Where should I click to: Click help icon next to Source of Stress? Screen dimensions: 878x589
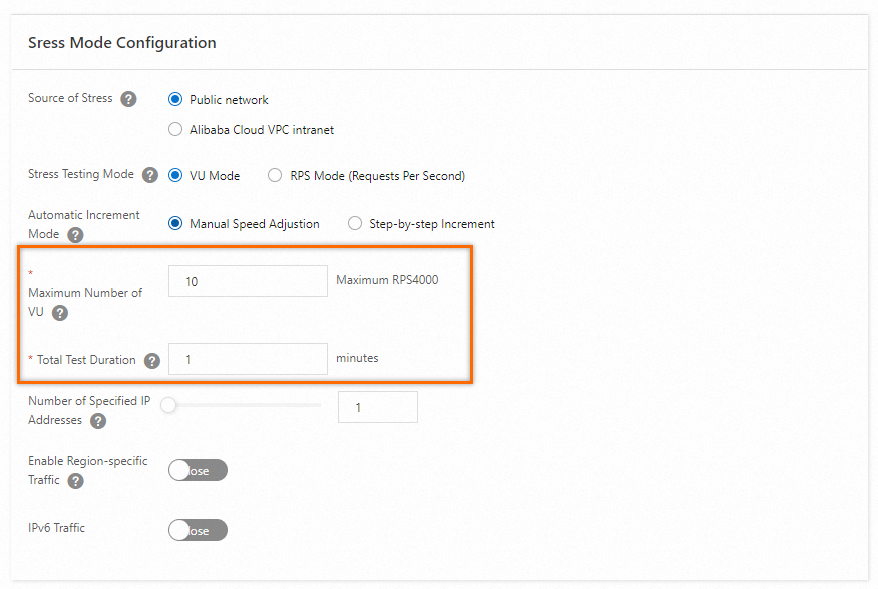tap(128, 99)
